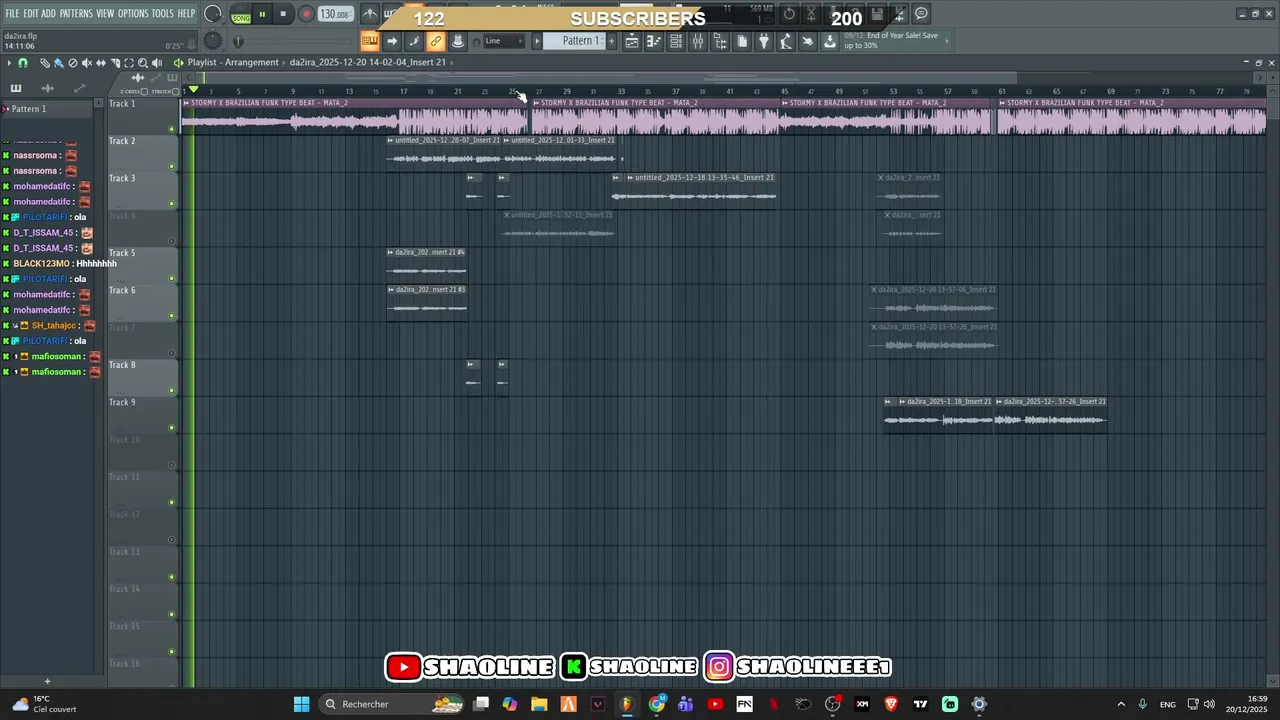Select the Playback speaker tool
The height and width of the screenshot is (720, 1280).
[x=157, y=62]
